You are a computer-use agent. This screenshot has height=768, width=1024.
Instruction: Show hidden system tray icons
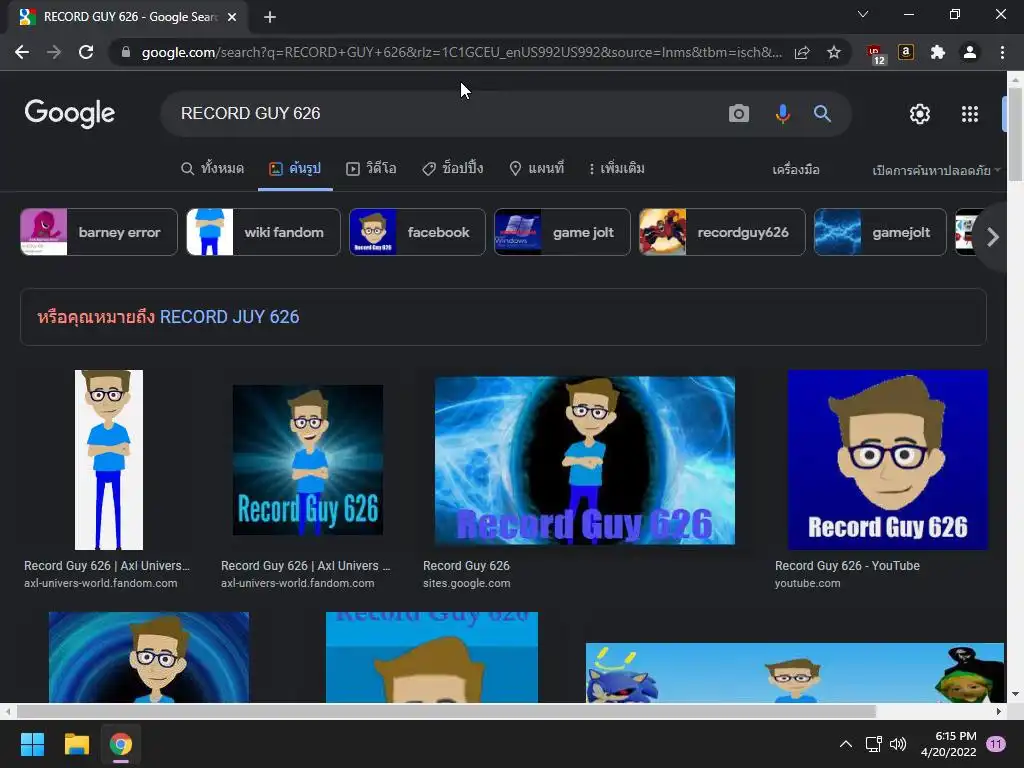(846, 744)
